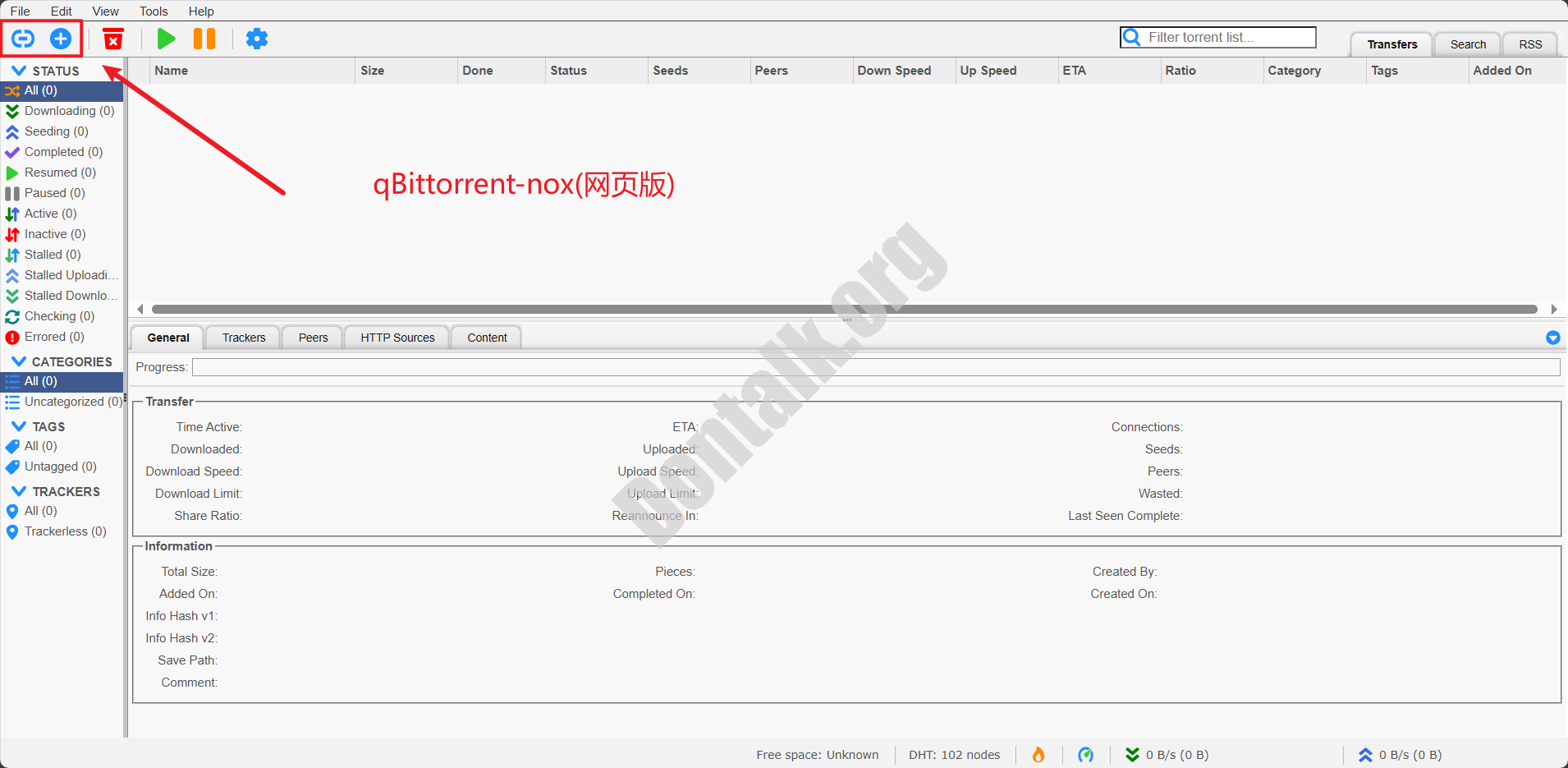The width and height of the screenshot is (1568, 768).
Task: Toggle the alternative speed limits gauge icon
Action: coord(1085,755)
